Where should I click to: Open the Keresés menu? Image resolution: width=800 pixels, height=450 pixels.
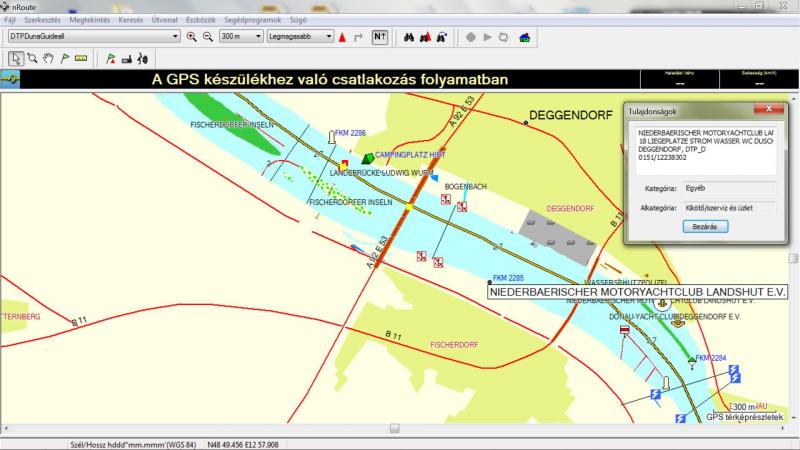pyautogui.click(x=131, y=20)
